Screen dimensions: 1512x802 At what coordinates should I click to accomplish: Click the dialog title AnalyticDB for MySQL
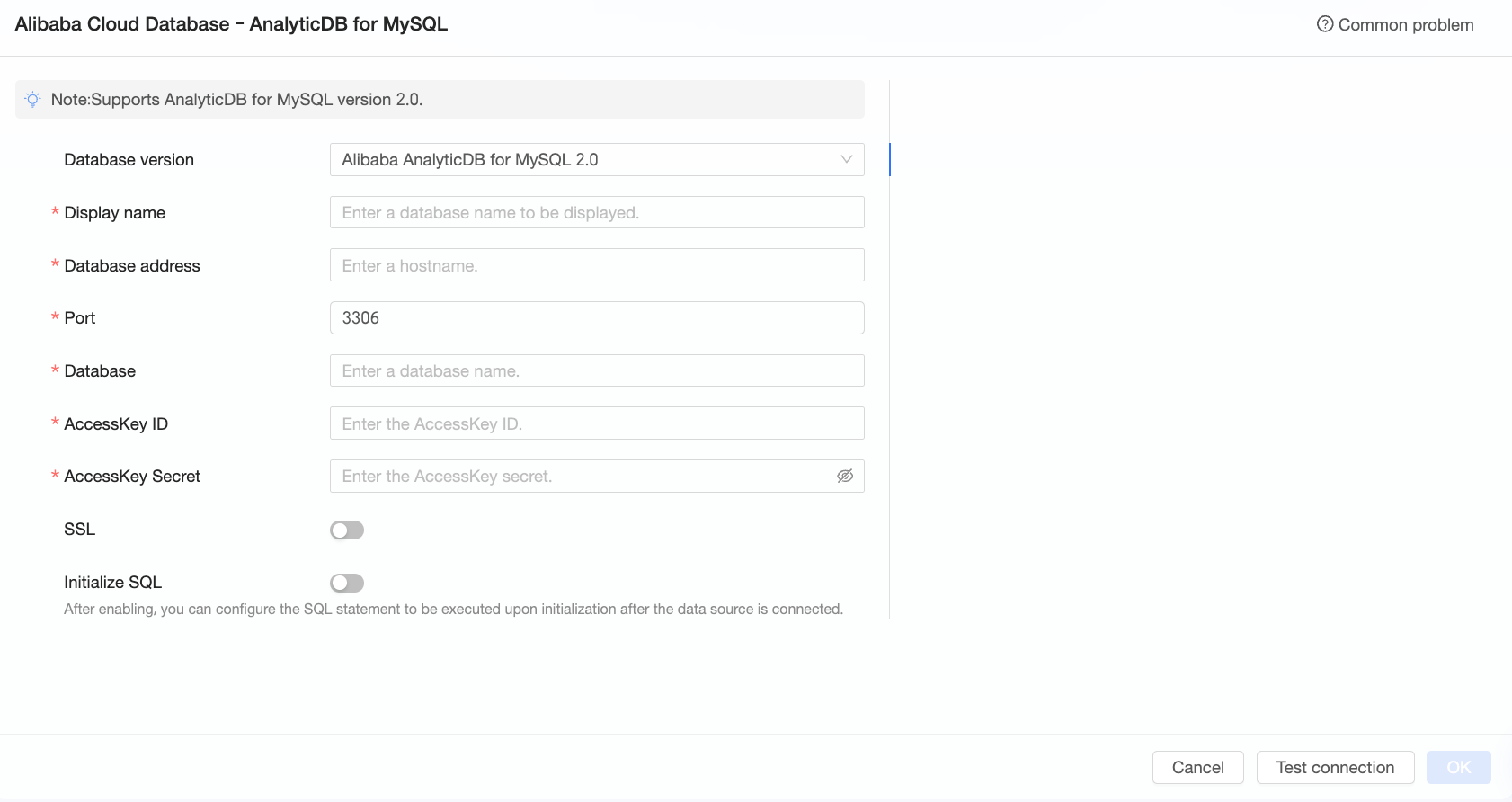[x=231, y=24]
